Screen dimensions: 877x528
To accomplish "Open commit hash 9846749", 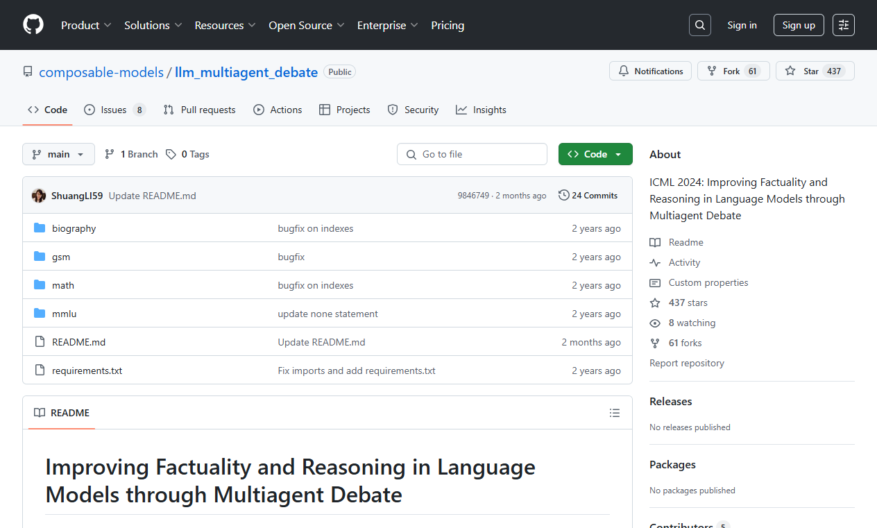I will [x=473, y=196].
